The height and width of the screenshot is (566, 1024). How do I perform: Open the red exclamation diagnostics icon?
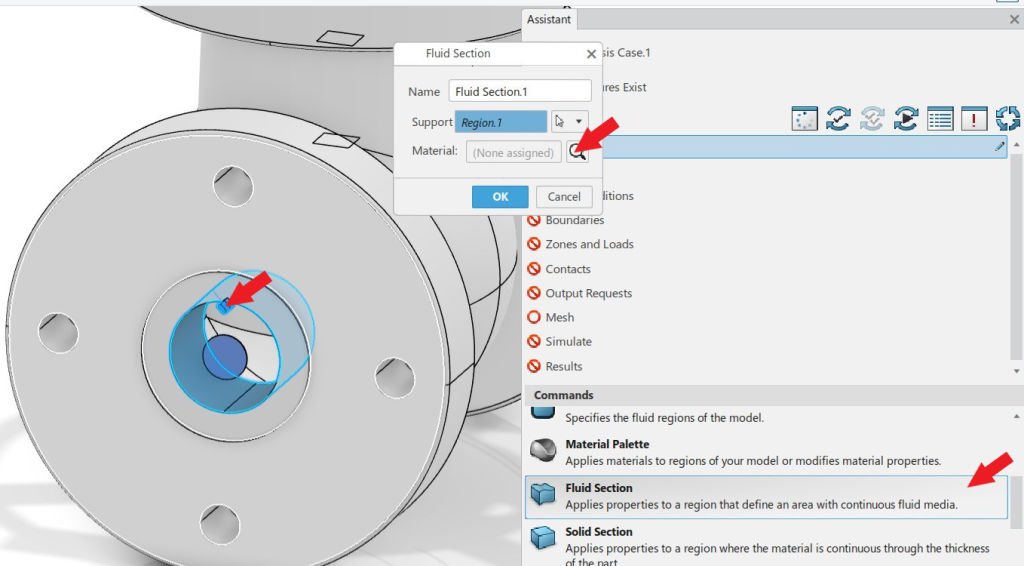(x=974, y=119)
